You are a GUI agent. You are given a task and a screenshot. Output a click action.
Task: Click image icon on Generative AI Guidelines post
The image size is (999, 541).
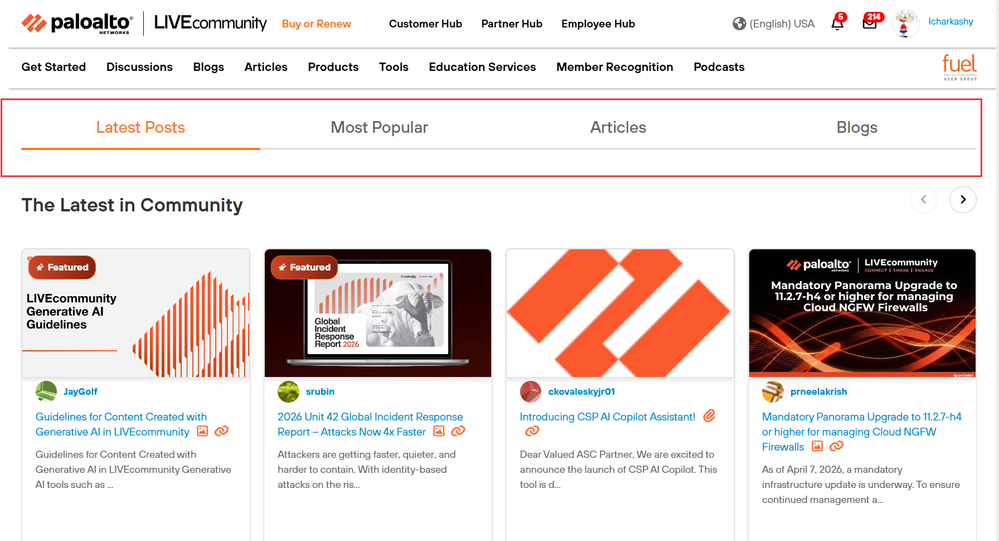point(202,431)
